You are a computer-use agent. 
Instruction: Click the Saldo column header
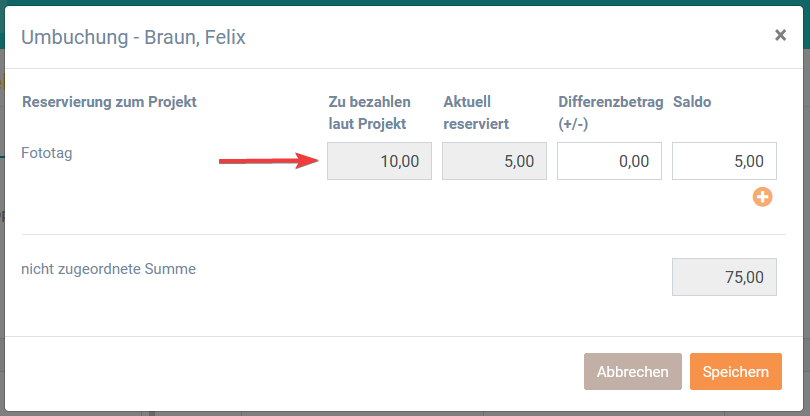click(x=691, y=101)
